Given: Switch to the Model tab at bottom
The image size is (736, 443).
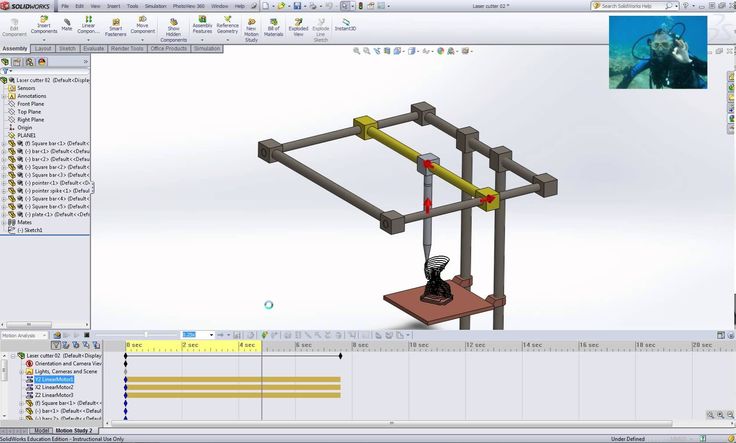Looking at the screenshot, I should [x=41, y=430].
